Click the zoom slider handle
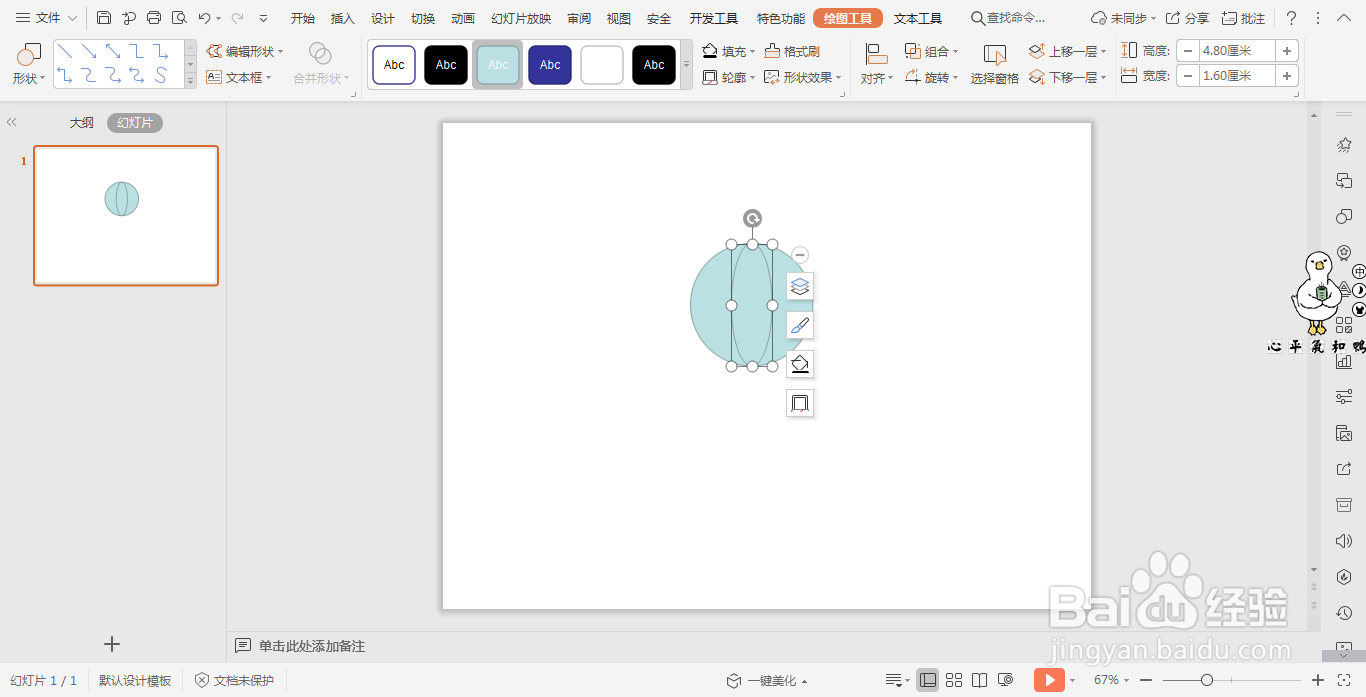This screenshot has height=697, width=1366. point(1207,680)
